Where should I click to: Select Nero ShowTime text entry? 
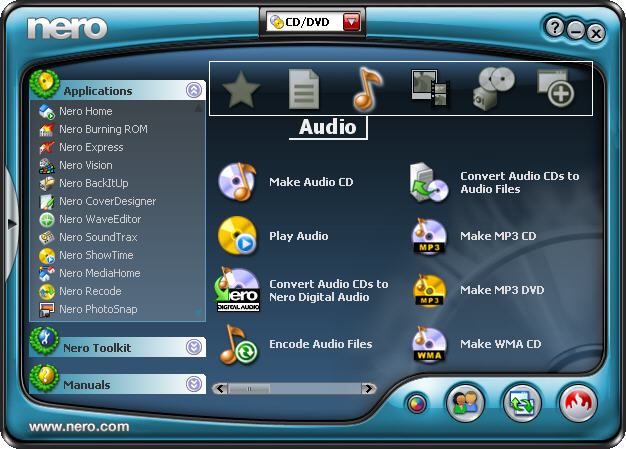pyautogui.click(x=96, y=255)
